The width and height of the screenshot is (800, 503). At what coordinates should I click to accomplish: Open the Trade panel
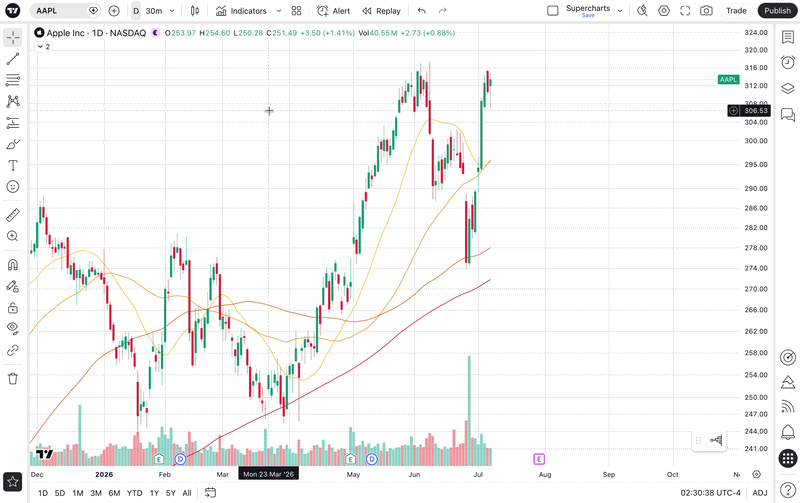[736, 11]
